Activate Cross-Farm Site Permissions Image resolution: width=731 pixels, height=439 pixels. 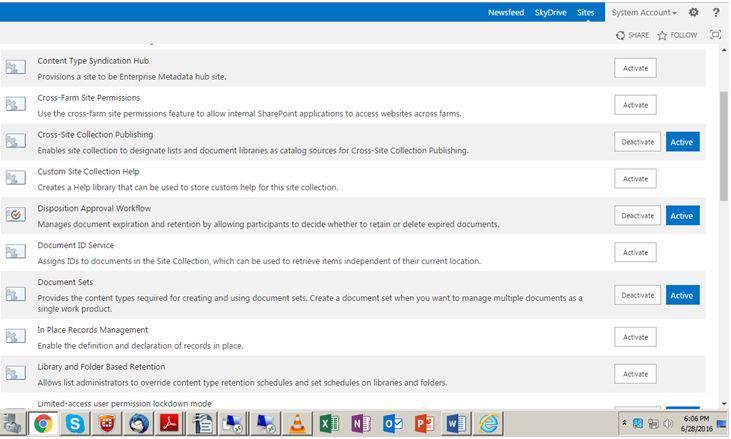coord(635,105)
